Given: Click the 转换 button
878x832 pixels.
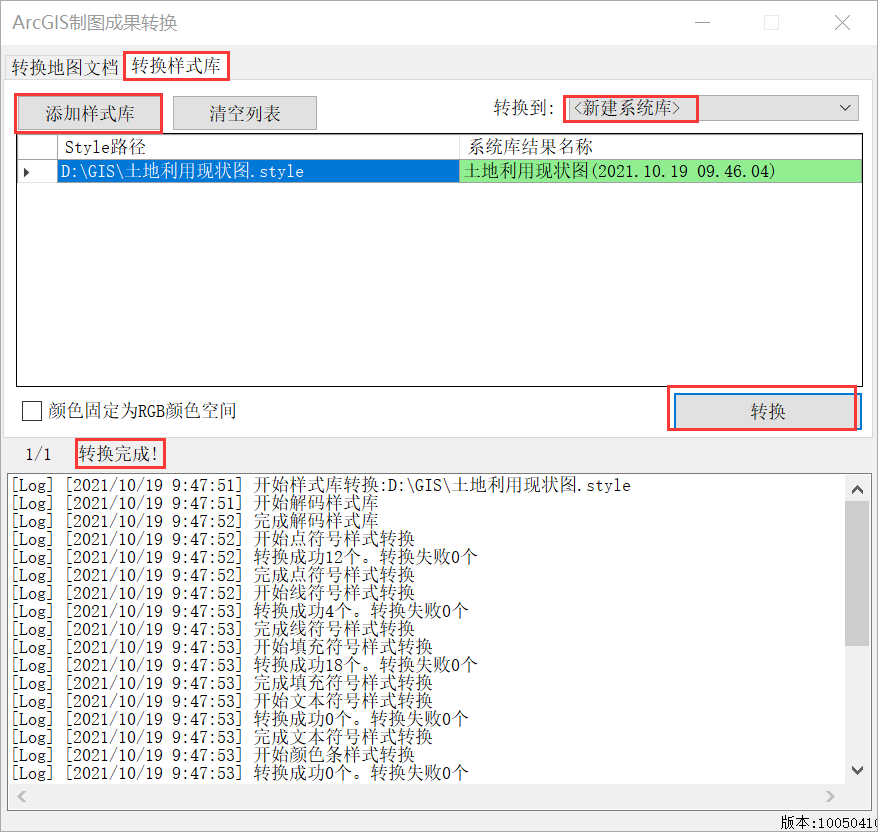Looking at the screenshot, I should (x=767, y=412).
